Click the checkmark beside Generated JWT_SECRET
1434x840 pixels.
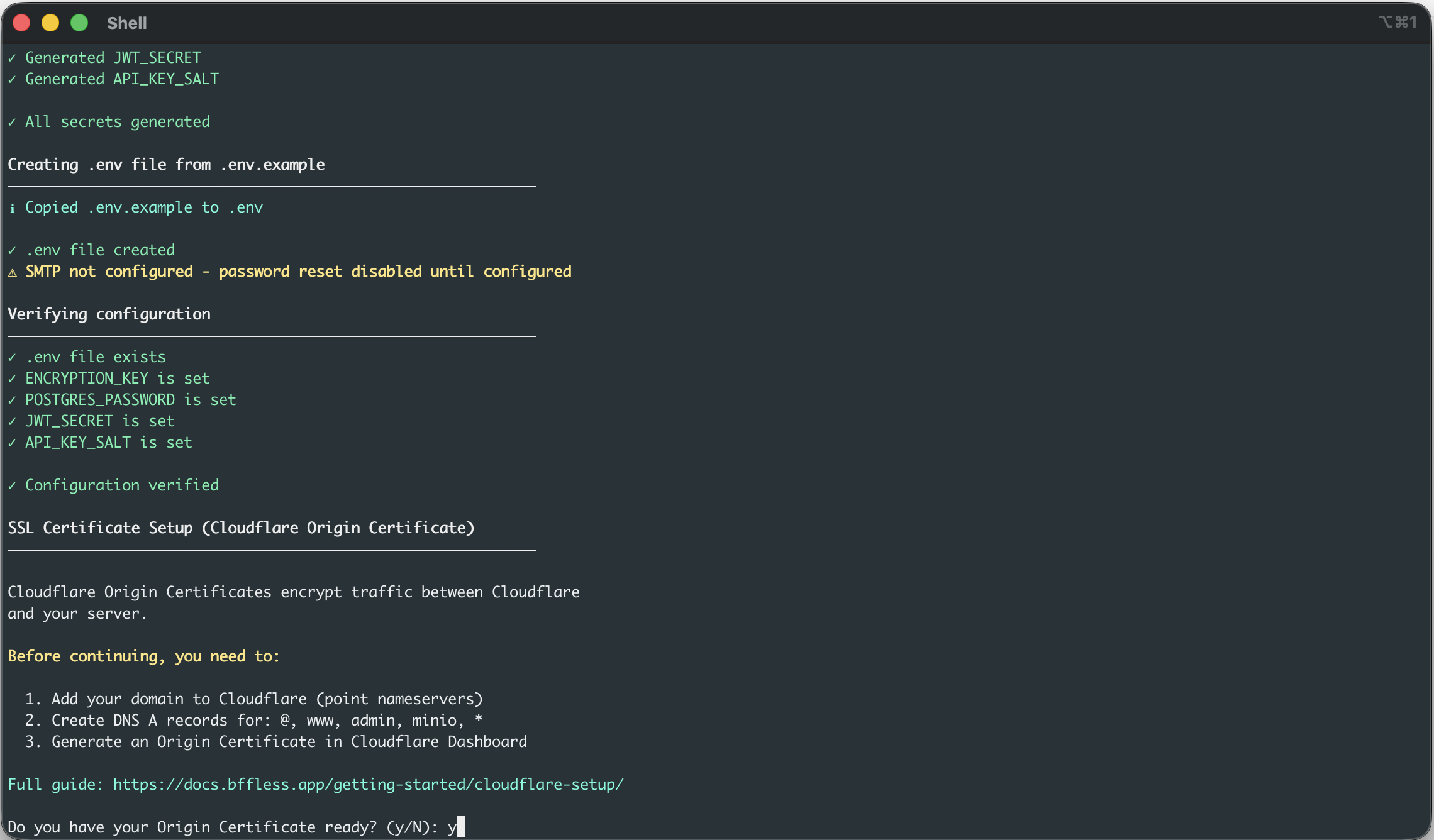[x=12, y=58]
